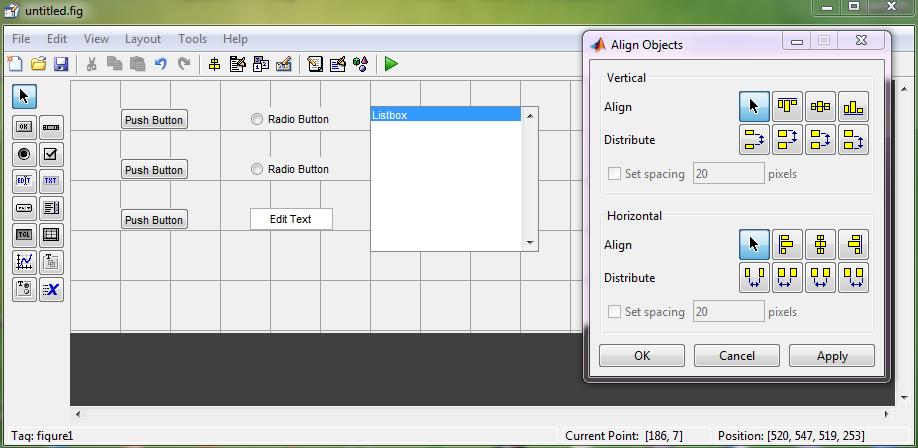Open the Object Browser icon
918x448 pixels.
click(360, 64)
